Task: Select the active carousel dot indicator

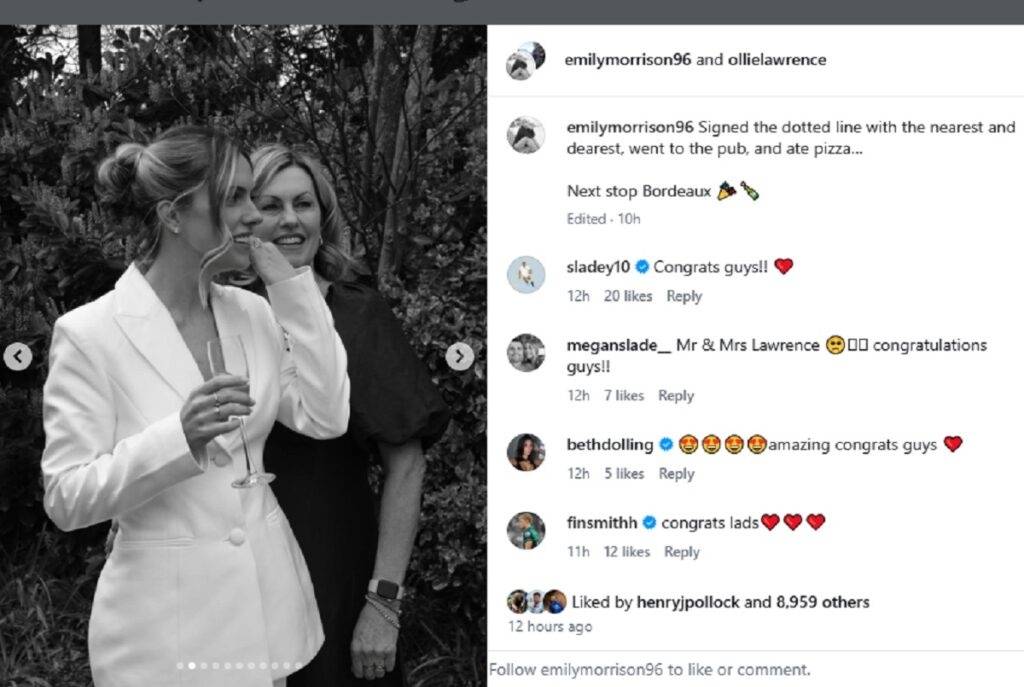Action: point(192,665)
